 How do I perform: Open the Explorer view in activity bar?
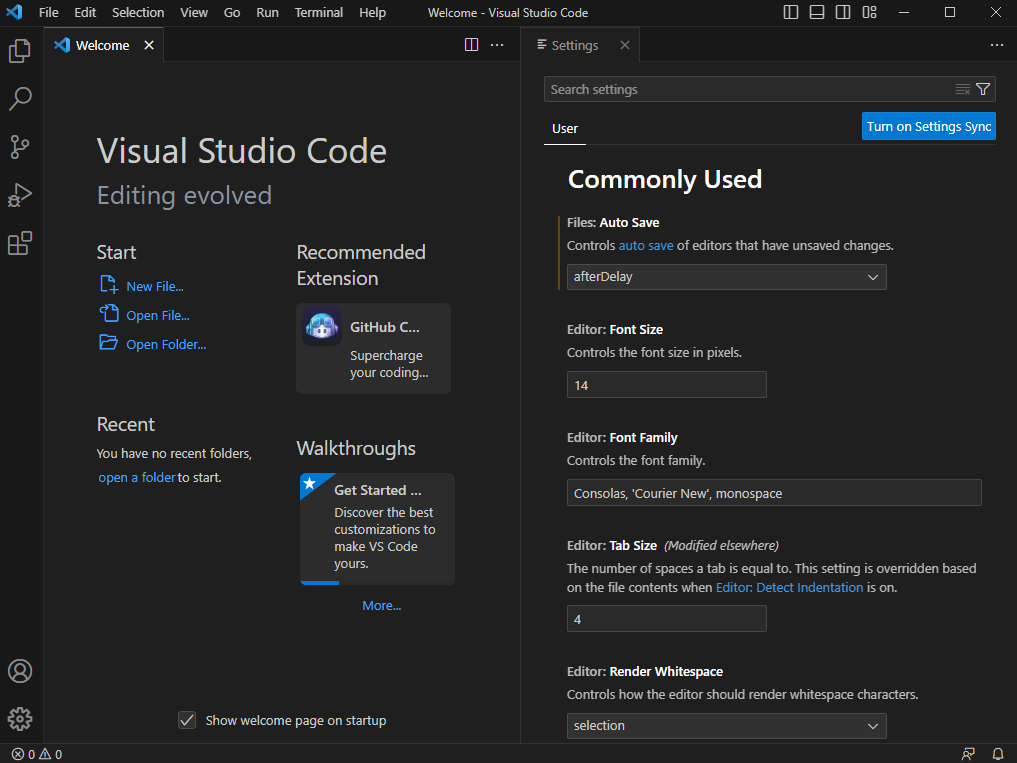pyautogui.click(x=20, y=51)
